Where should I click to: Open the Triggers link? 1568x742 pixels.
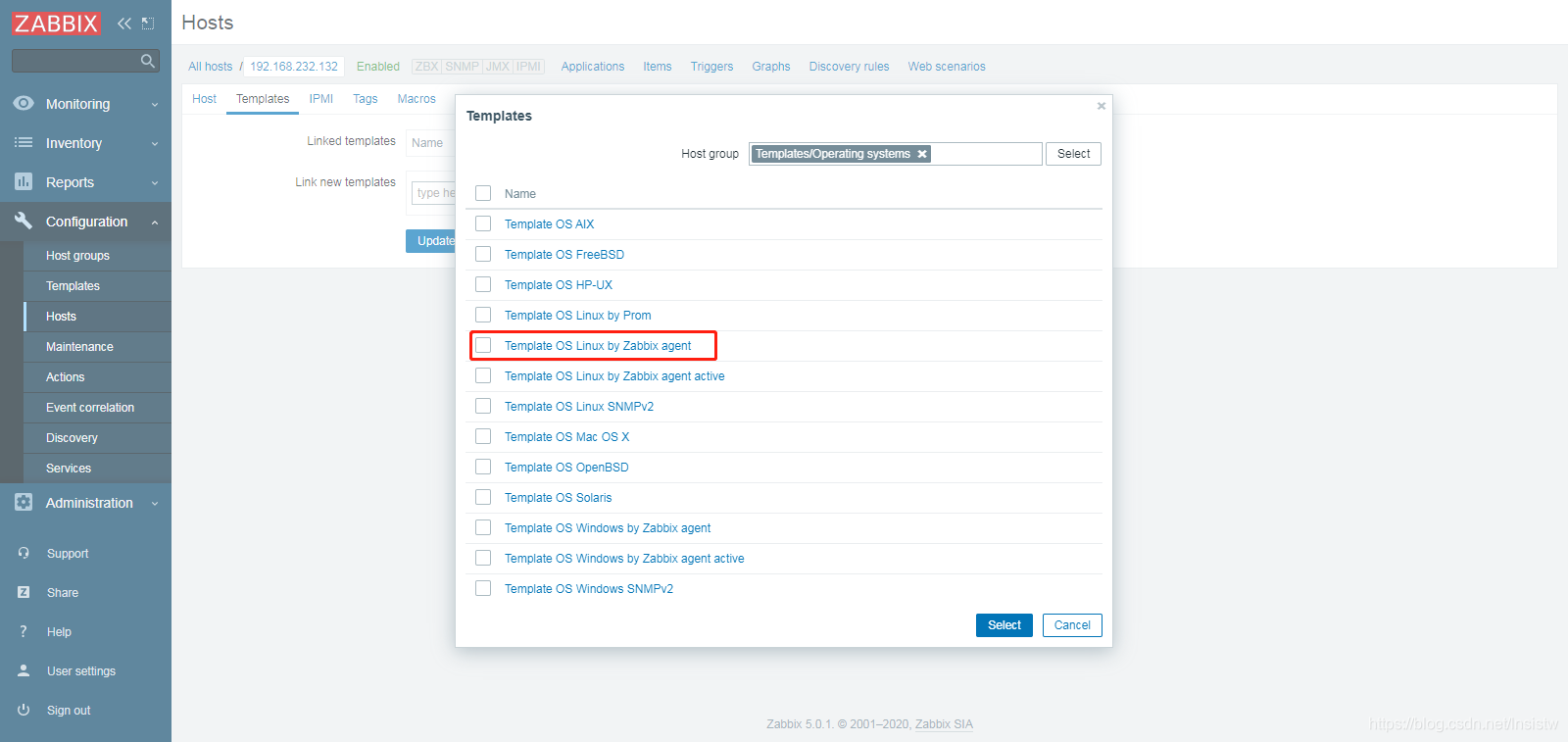pos(711,67)
